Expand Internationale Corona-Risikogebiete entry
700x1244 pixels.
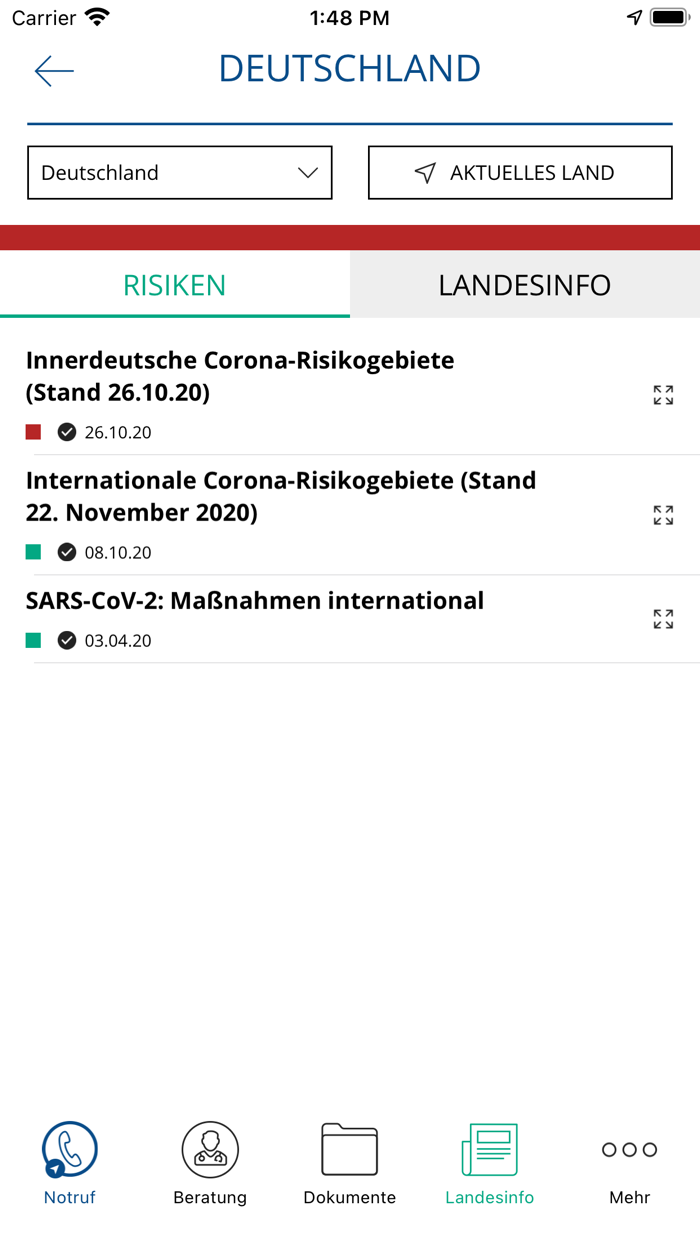point(663,515)
